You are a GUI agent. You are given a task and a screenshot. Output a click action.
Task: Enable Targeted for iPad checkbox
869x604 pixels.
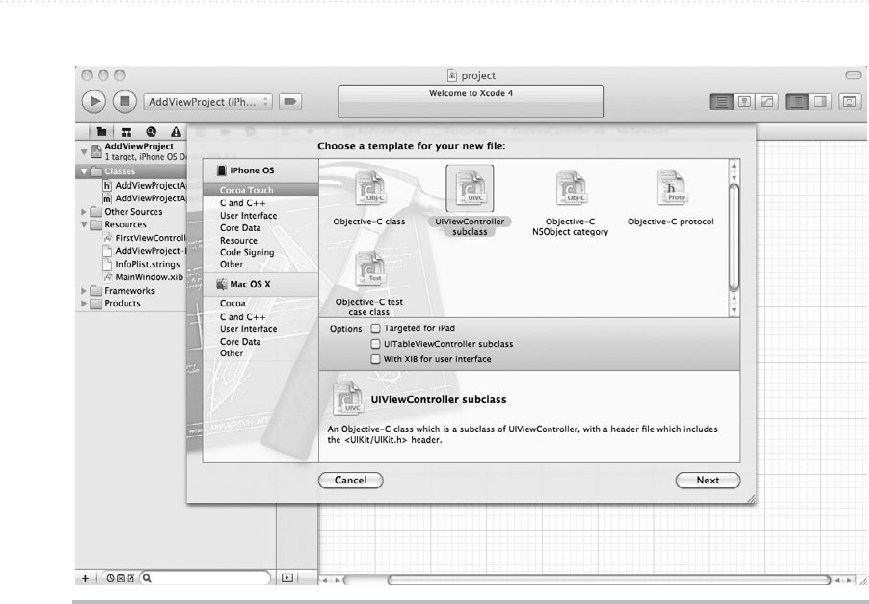pos(375,328)
